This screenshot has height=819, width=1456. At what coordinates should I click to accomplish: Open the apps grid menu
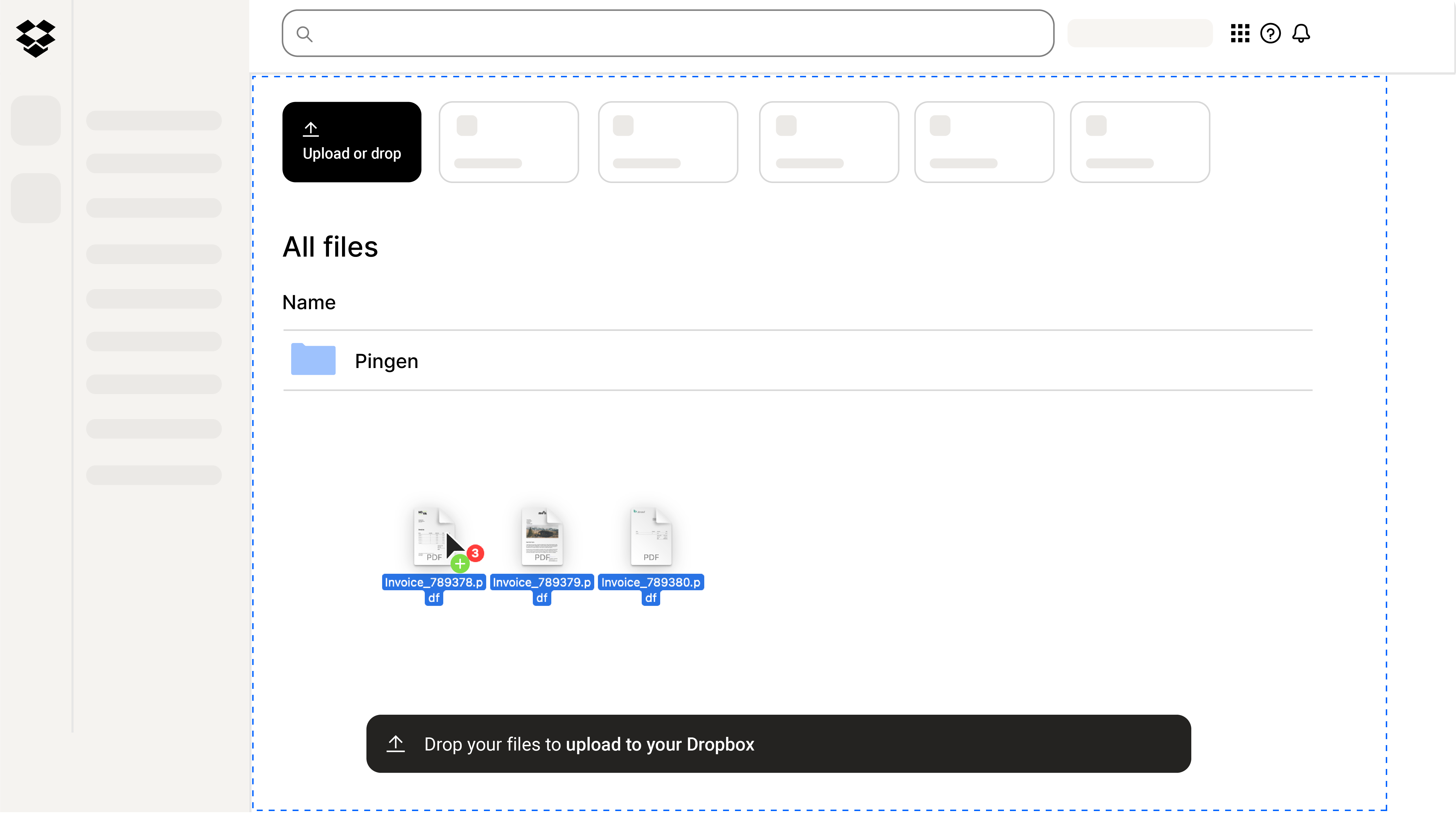[x=1240, y=33]
